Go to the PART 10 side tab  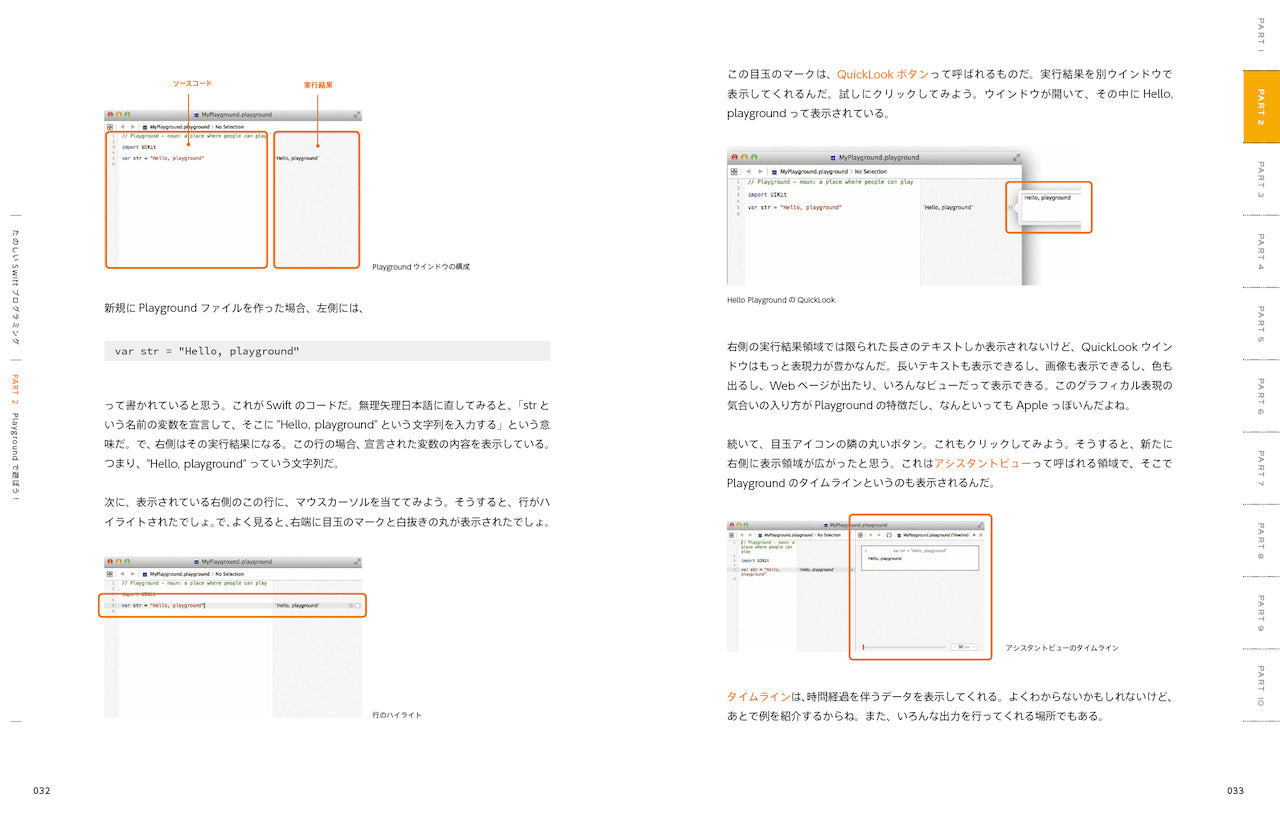[x=1261, y=686]
